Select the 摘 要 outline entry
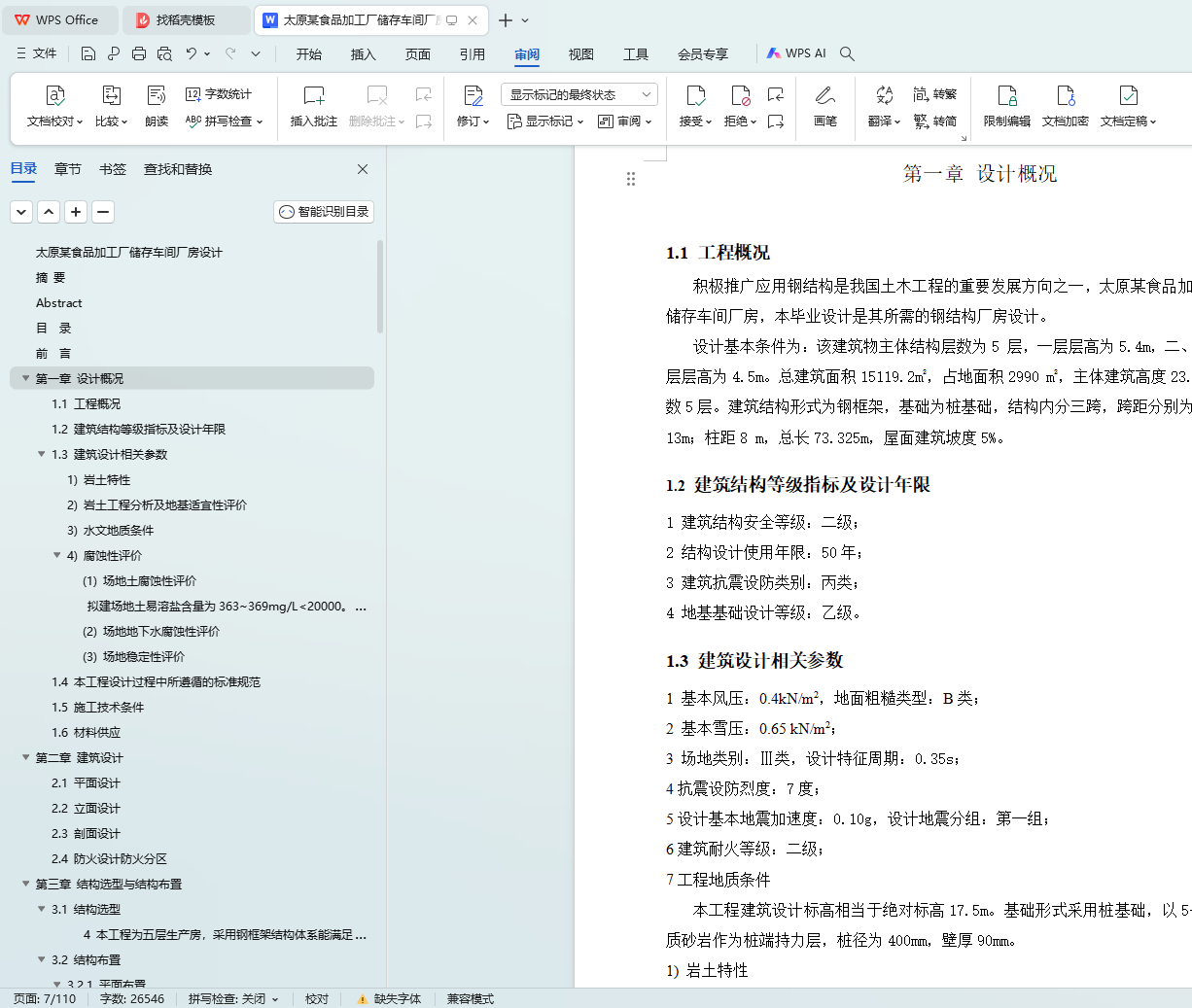 51,277
